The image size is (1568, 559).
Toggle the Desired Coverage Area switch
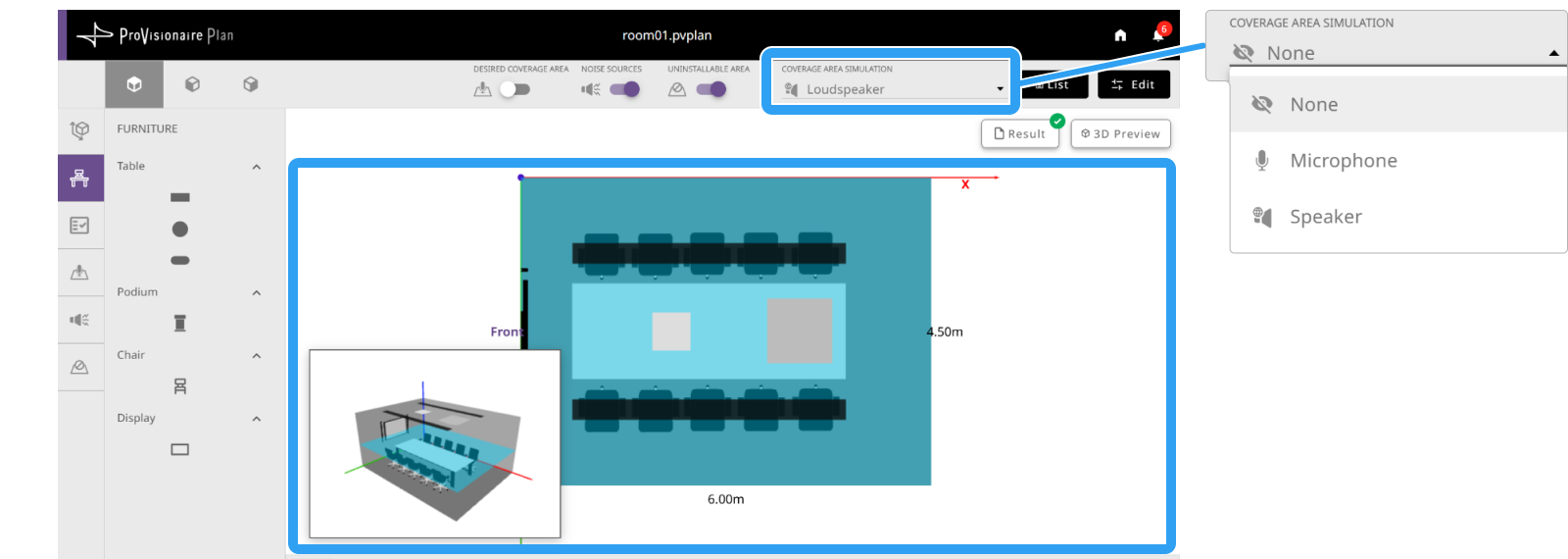click(x=515, y=89)
